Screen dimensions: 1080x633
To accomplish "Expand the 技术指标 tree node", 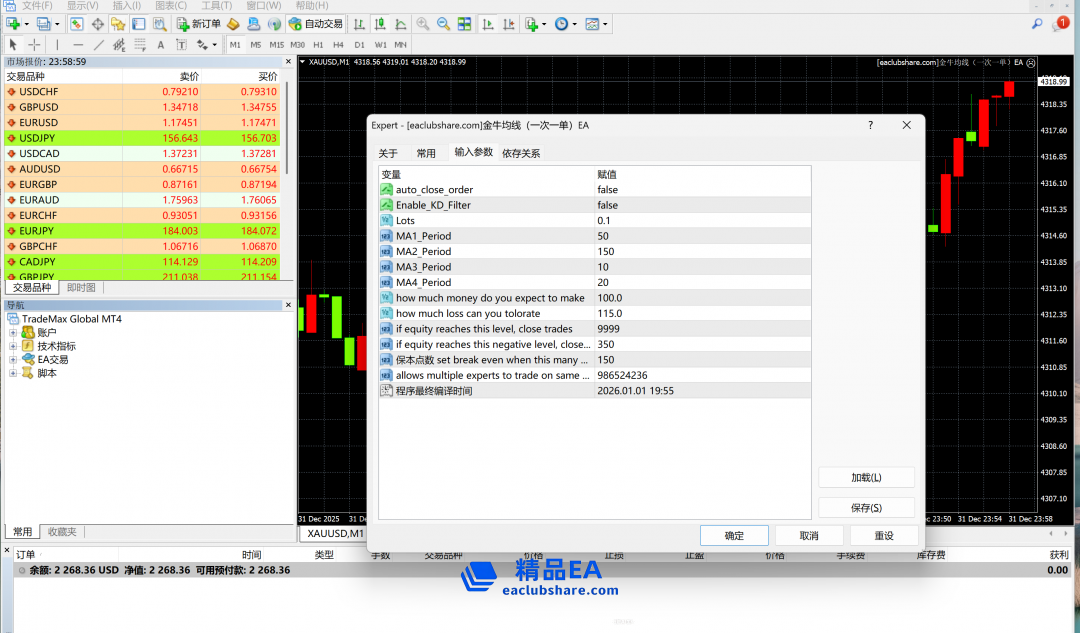I will [x=14, y=346].
